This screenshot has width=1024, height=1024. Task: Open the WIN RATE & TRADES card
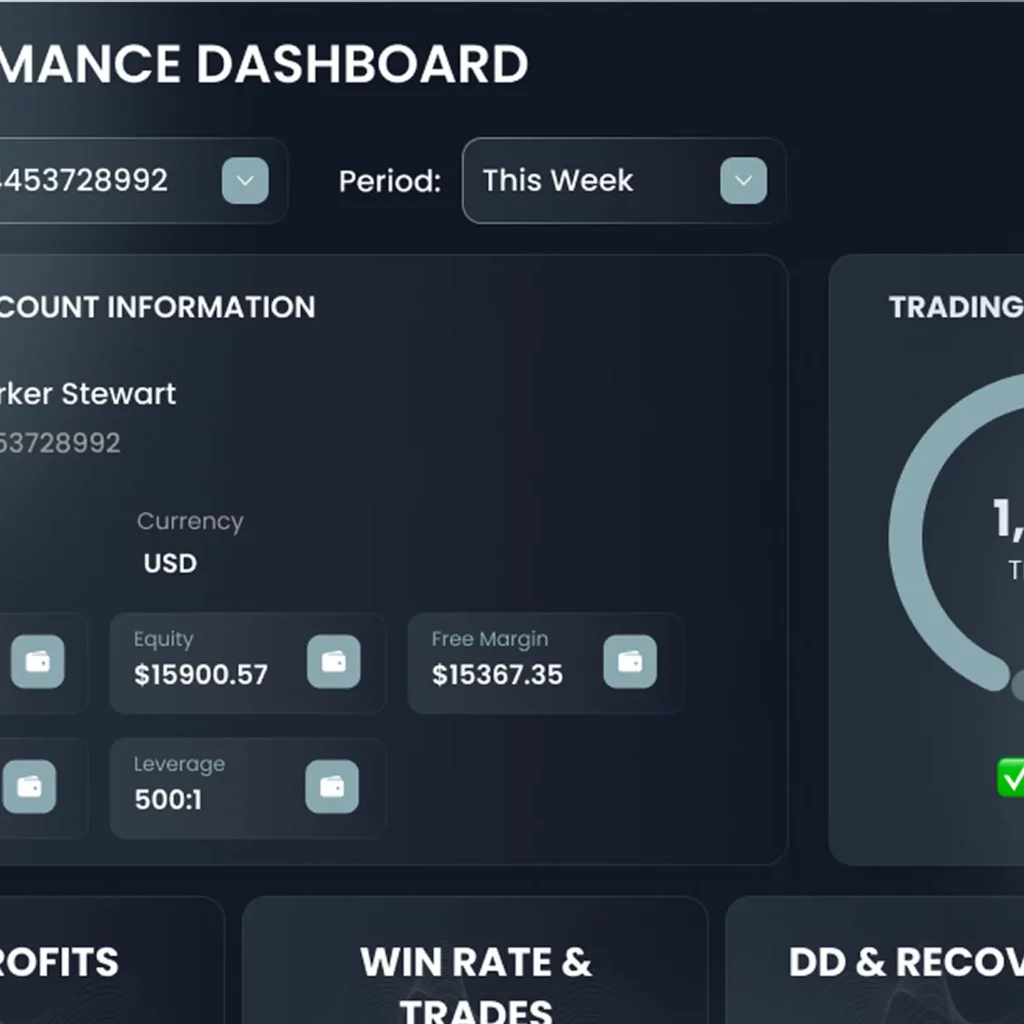click(475, 962)
